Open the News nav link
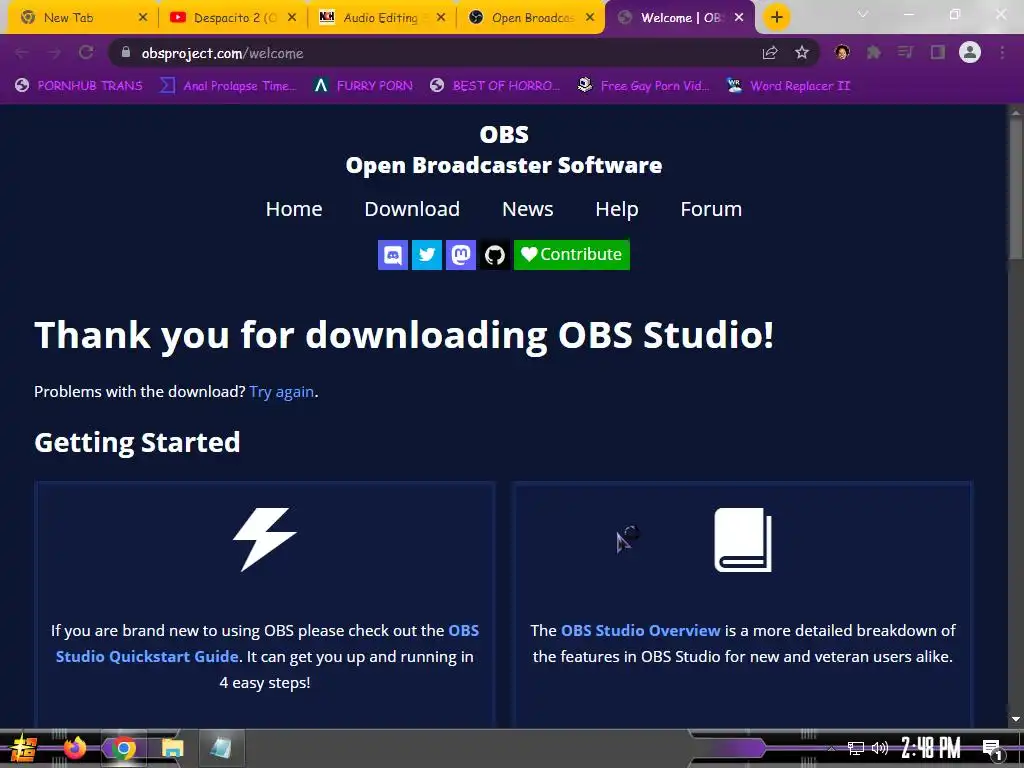This screenshot has height=768, width=1024. point(528,209)
